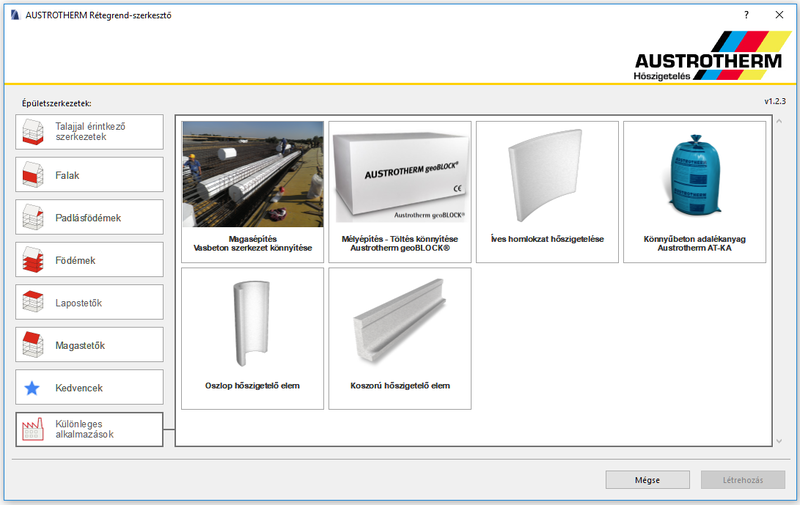Choose the Padlásfödémek category
The height and width of the screenshot is (505, 800).
coord(89,217)
